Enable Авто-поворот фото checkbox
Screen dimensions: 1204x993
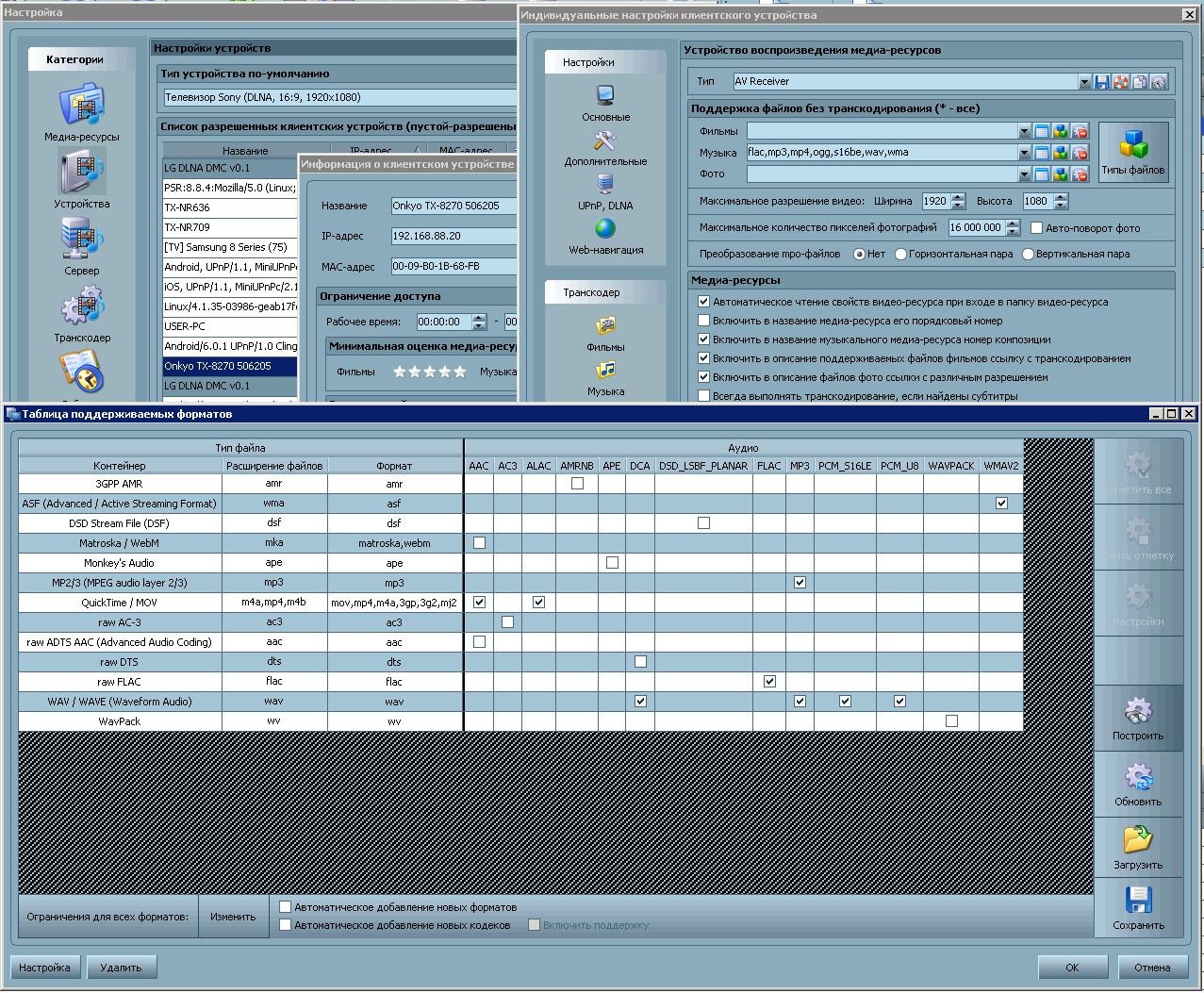(1037, 228)
